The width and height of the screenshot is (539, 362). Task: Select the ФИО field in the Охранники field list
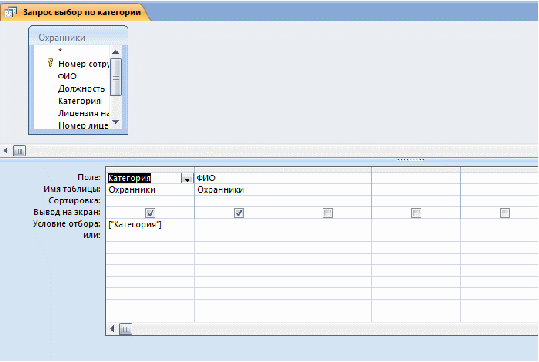[x=67, y=76]
